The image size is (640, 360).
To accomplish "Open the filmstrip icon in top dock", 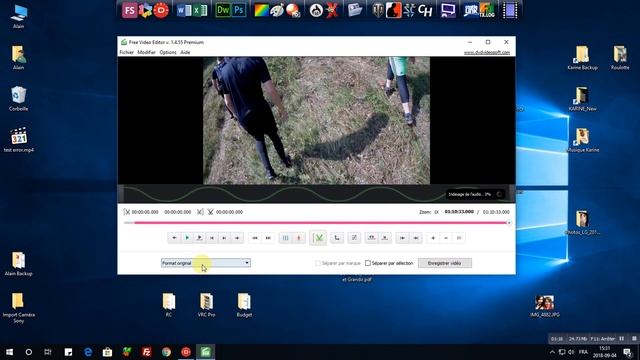I will [510, 10].
